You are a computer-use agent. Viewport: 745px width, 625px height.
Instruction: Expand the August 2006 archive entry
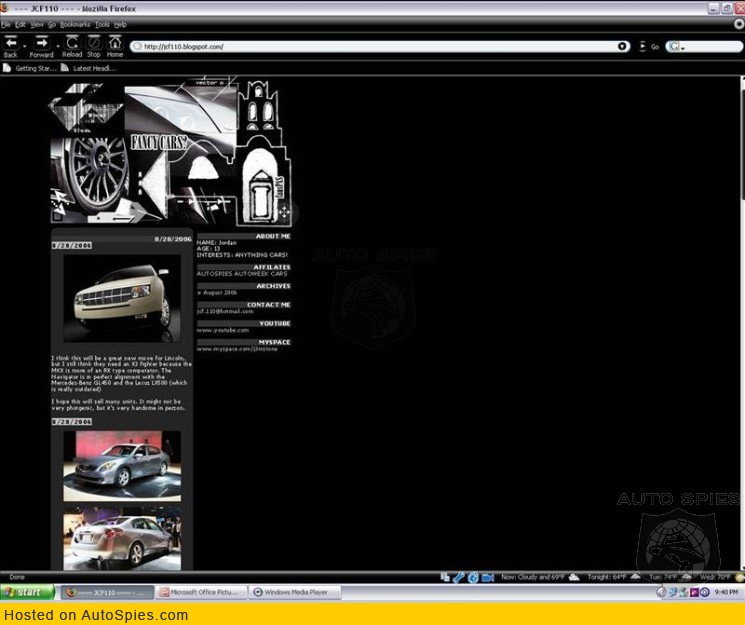pos(218,292)
